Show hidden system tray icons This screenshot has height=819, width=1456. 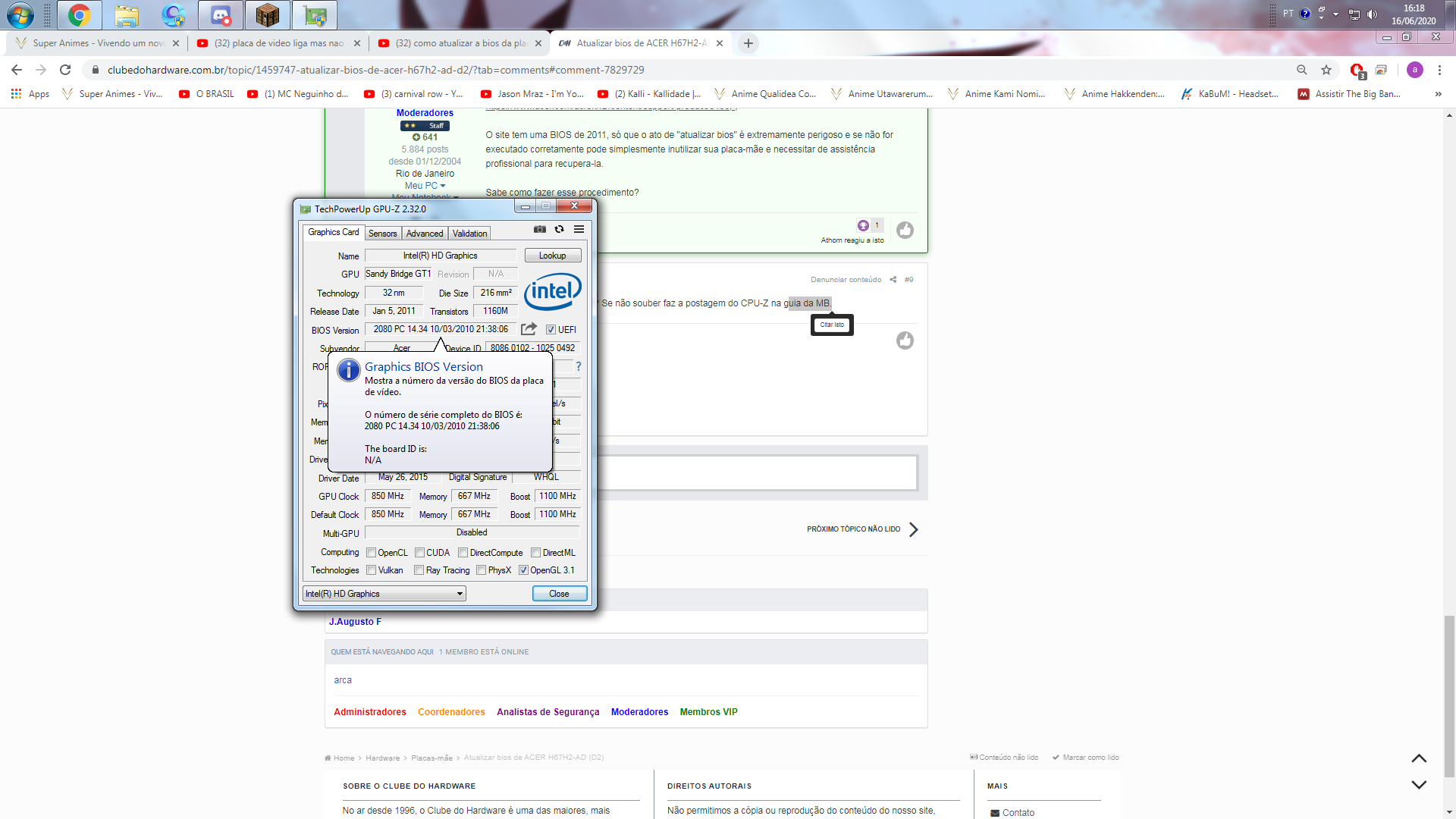pos(1335,14)
